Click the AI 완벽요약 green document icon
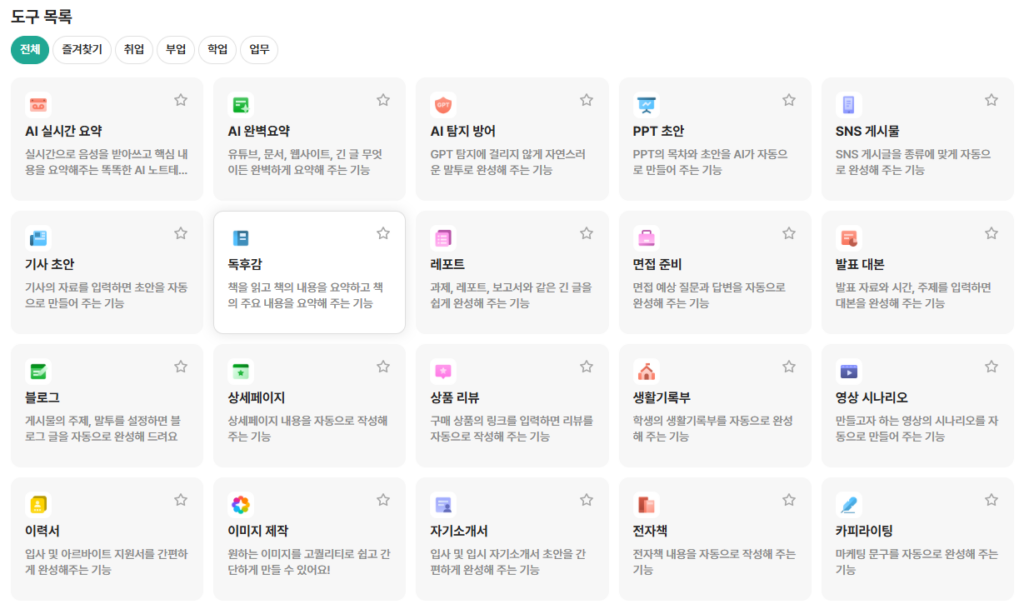 tap(239, 104)
